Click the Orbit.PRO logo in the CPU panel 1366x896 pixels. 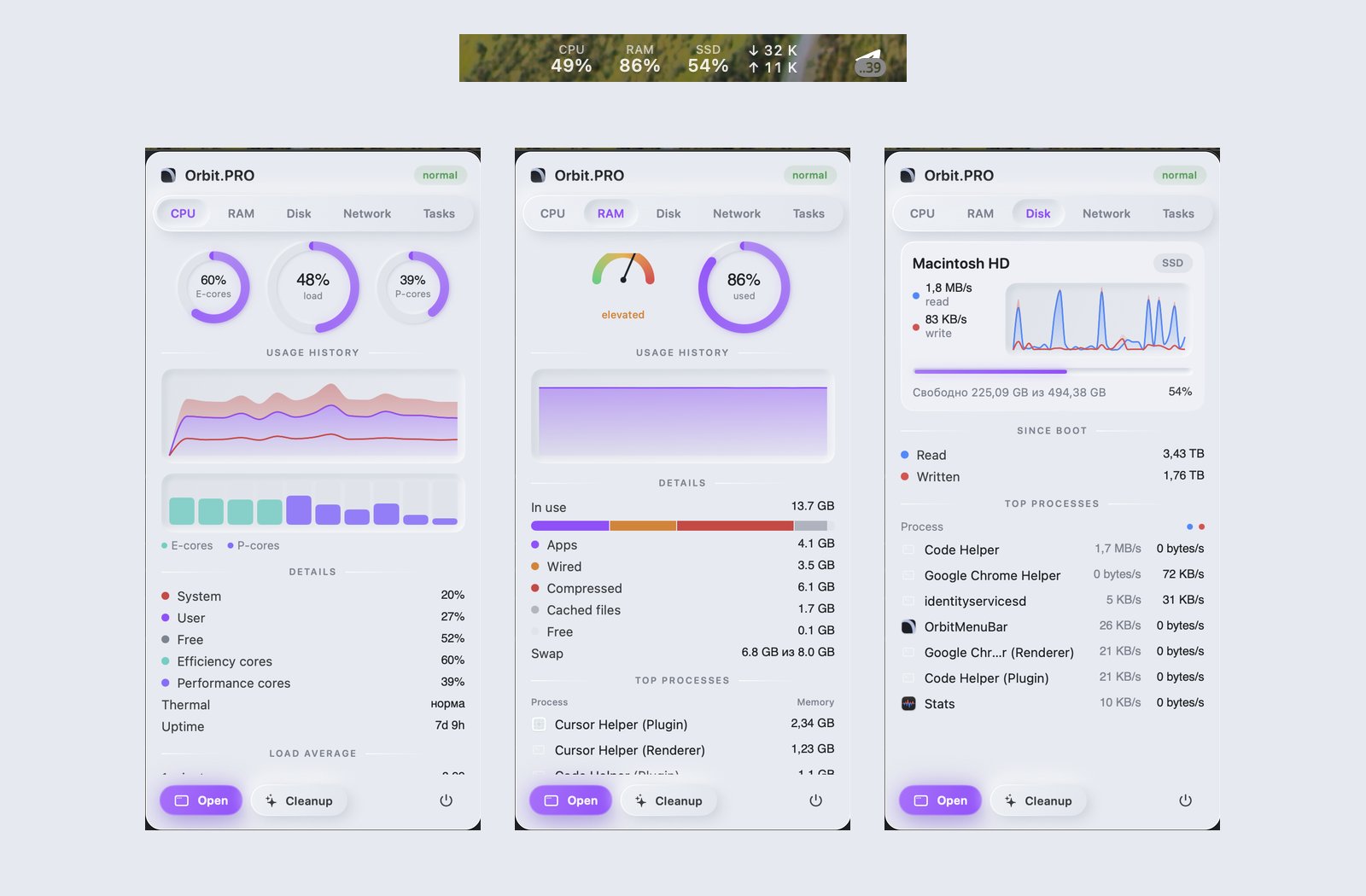168,176
